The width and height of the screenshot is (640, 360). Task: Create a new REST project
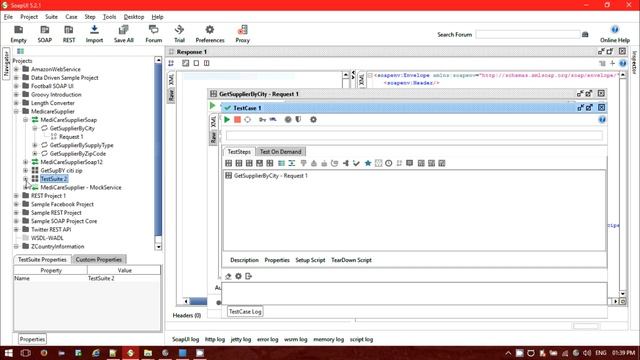point(69,34)
